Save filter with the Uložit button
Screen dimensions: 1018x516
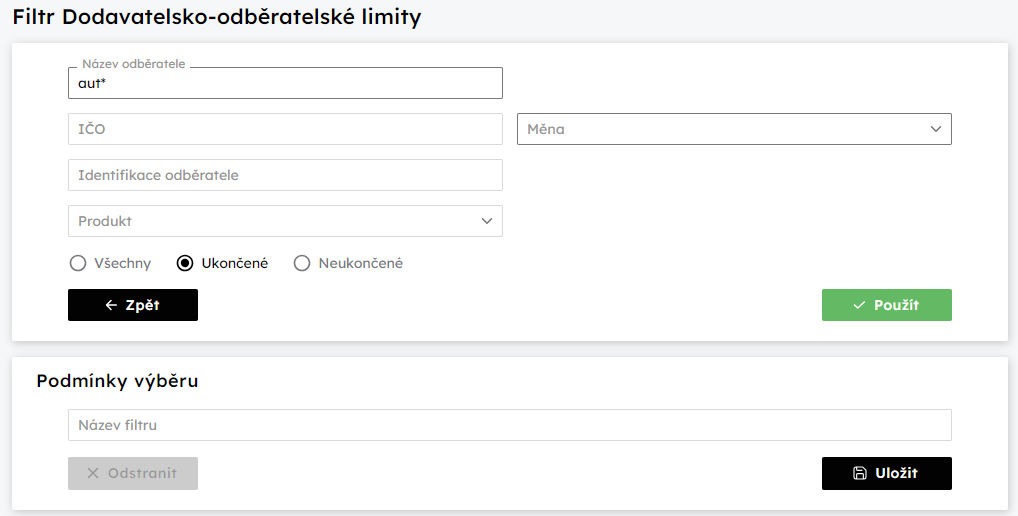887,473
